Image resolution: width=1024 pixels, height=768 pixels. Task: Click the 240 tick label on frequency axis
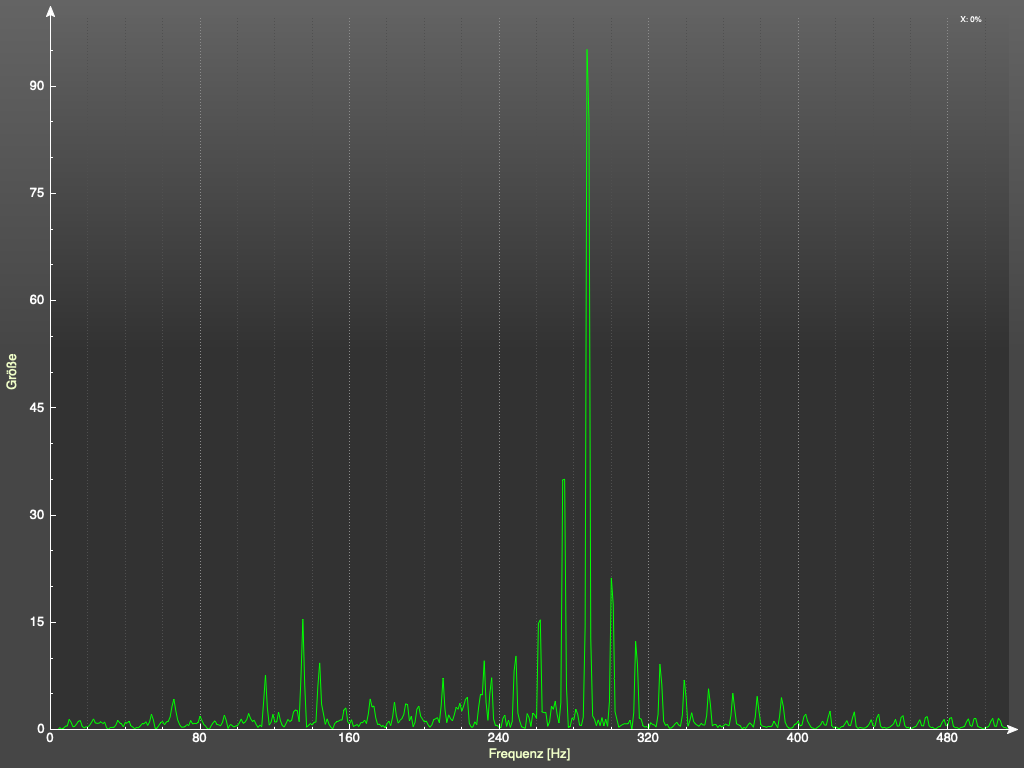click(x=498, y=739)
